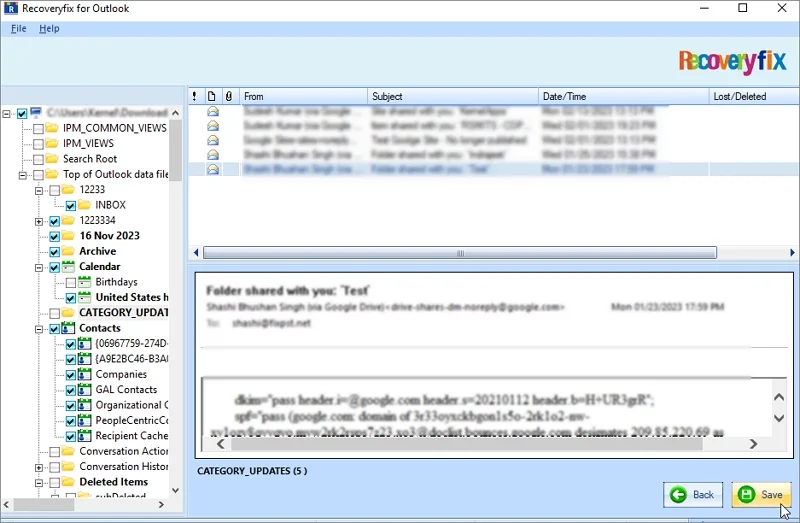
Task: Check the Search Root checkbox
Action: pyautogui.click(x=38, y=159)
